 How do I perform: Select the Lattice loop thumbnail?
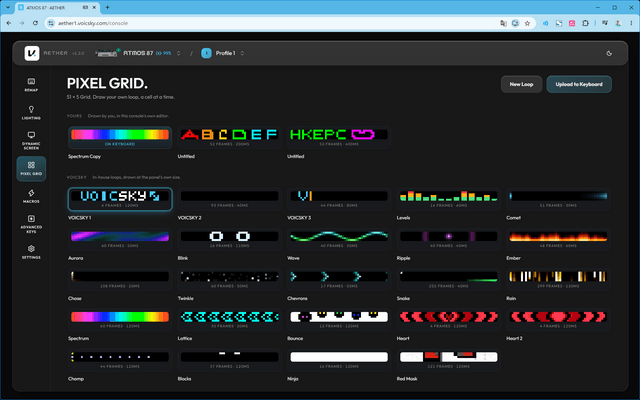coord(229,320)
